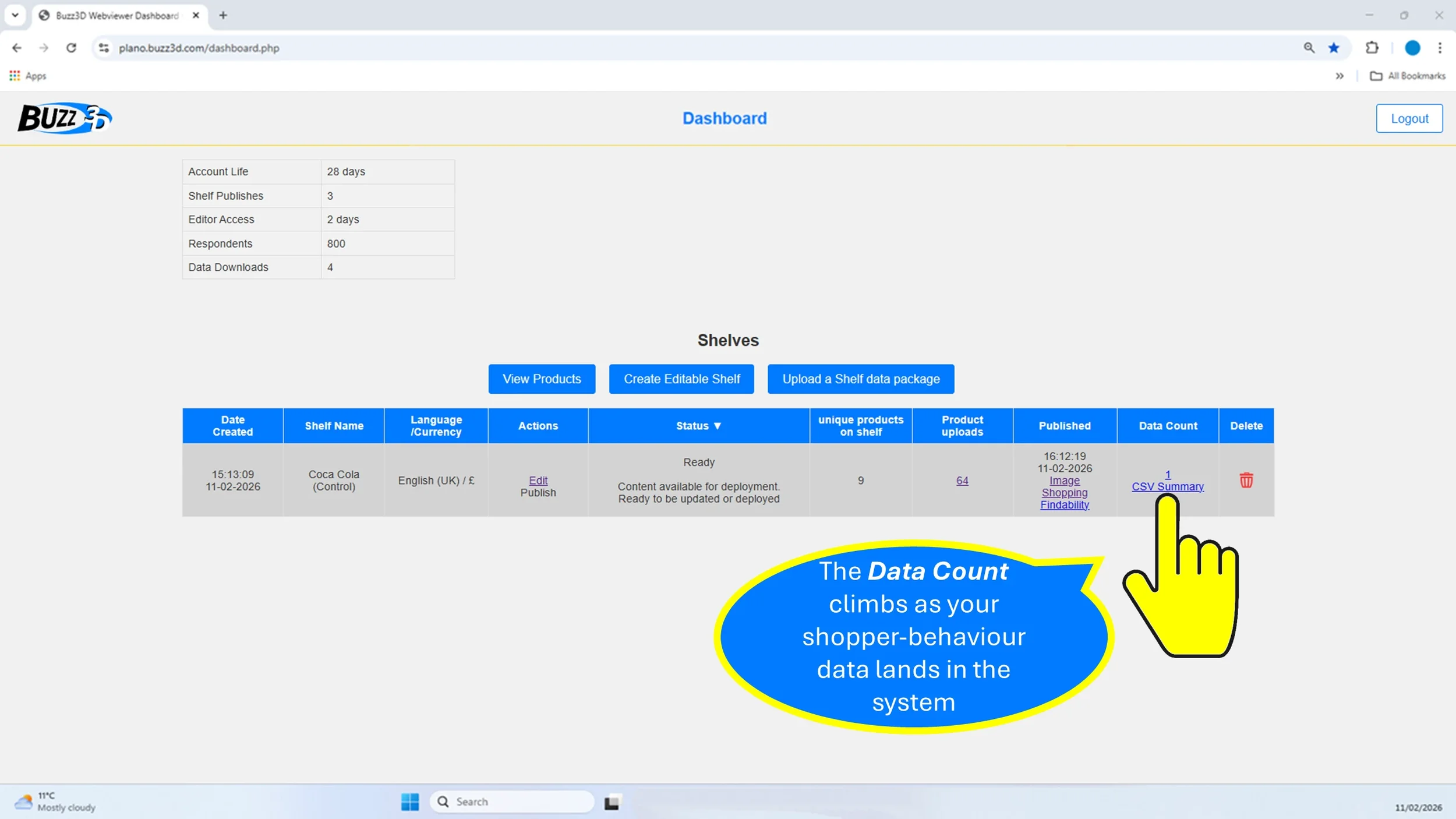Screen dimensions: 1456x819
Task: Open the Apps shortcut in bookmarks bar
Action: tap(28, 76)
